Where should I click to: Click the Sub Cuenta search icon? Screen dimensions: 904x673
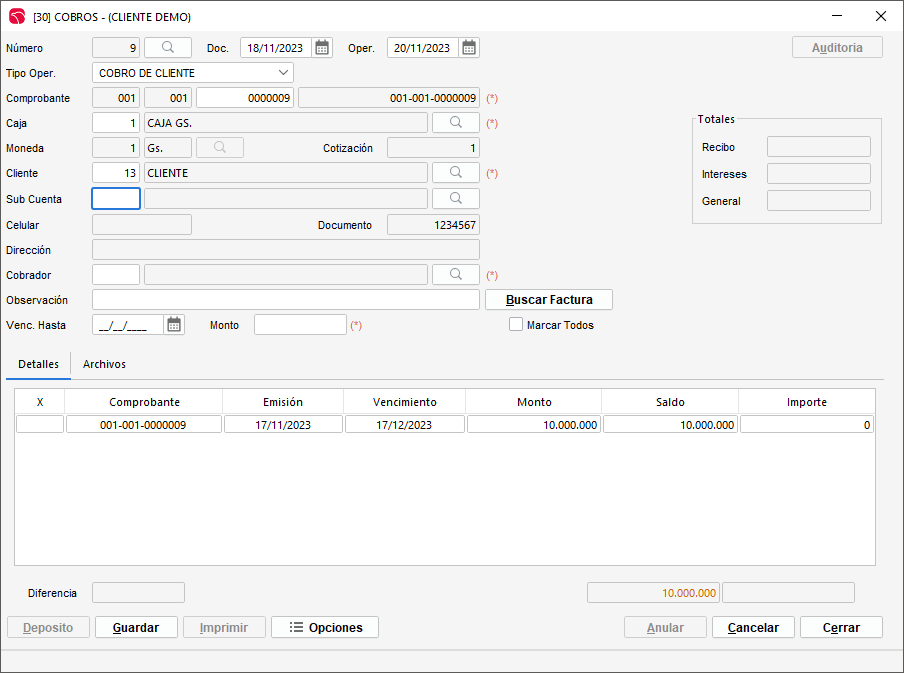[455, 198]
